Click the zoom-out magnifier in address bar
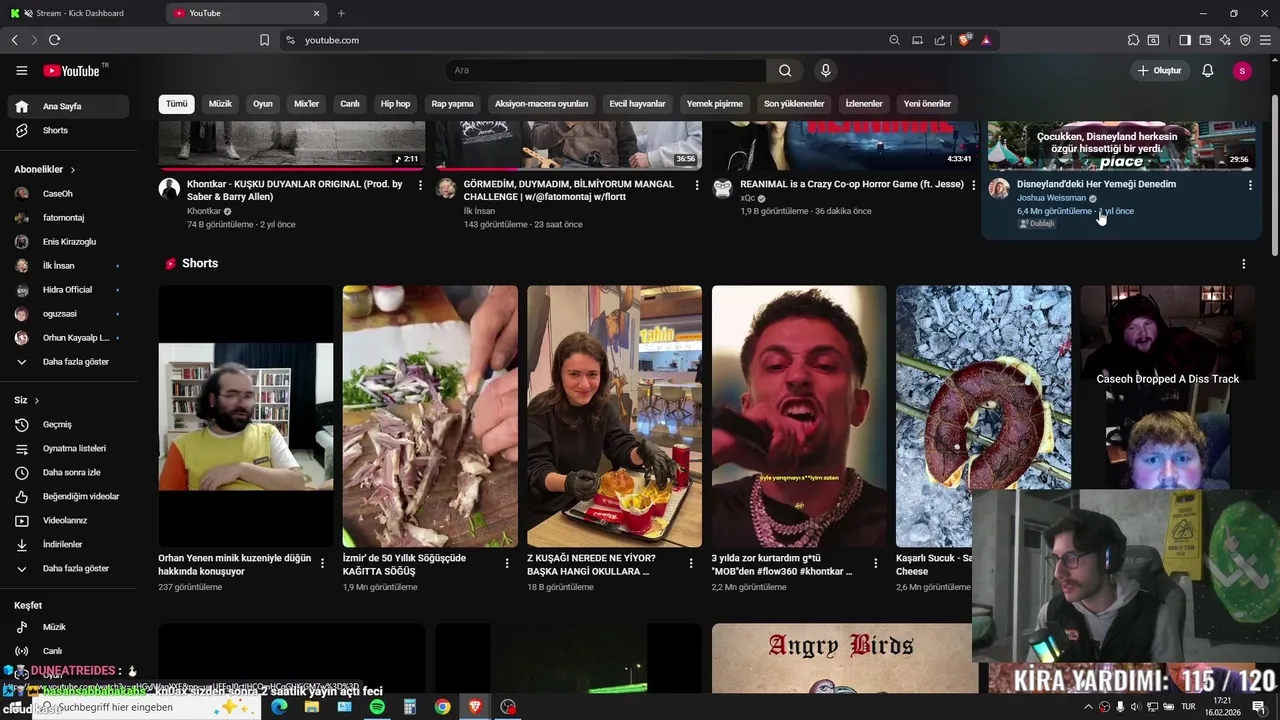 (x=894, y=40)
